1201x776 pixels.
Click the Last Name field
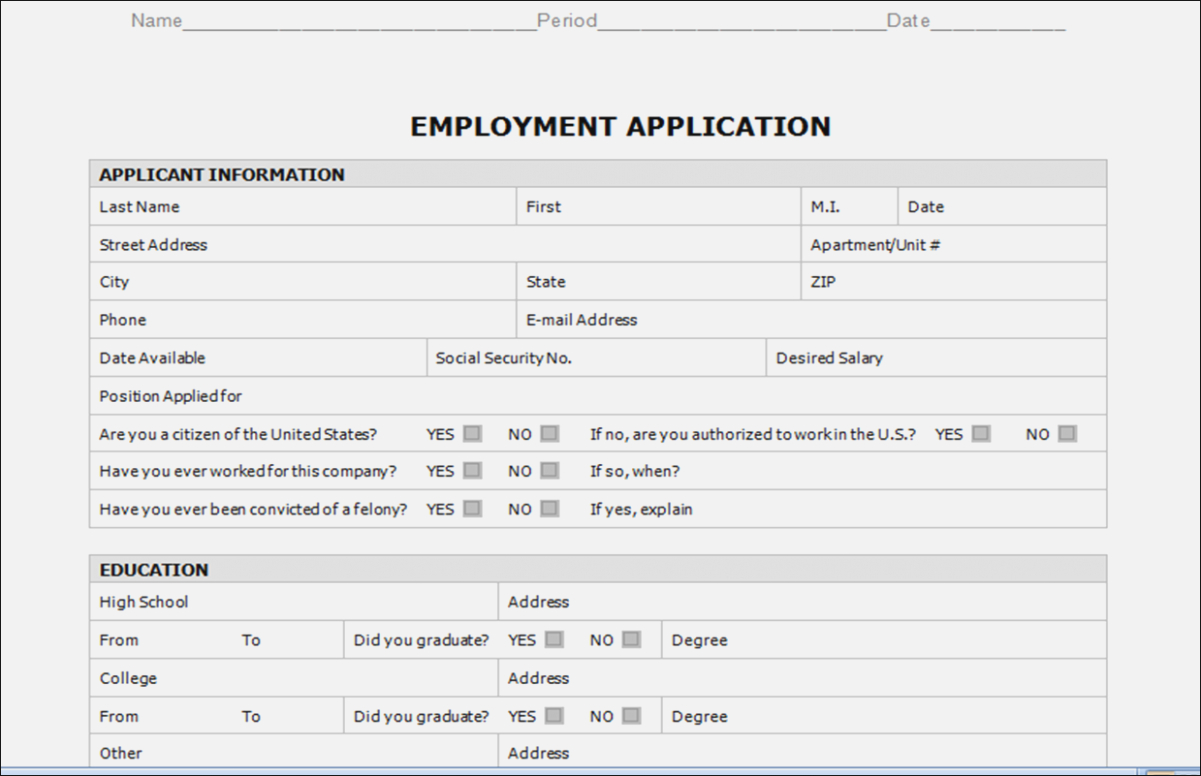tap(303, 206)
